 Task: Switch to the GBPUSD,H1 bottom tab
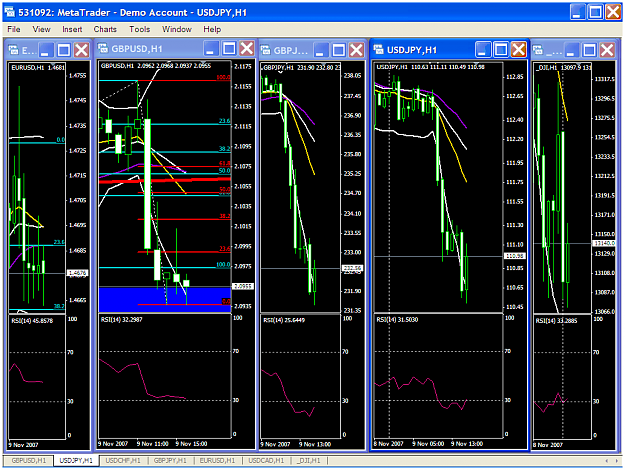pos(28,460)
